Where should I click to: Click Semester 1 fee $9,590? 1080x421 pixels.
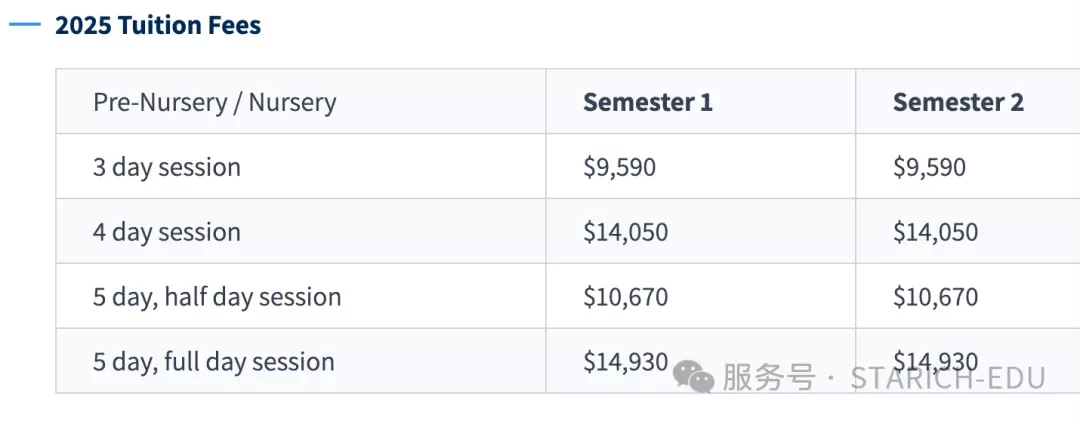(619, 167)
